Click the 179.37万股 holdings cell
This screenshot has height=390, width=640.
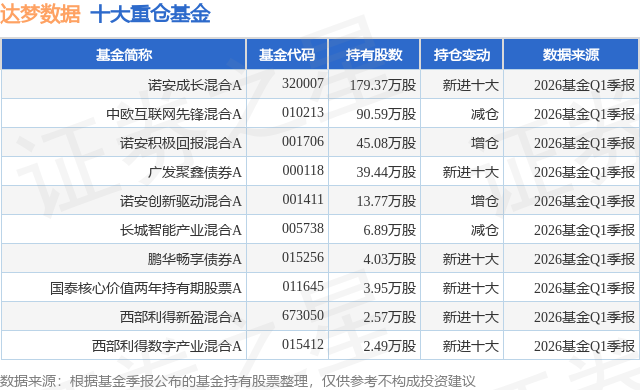383,85
